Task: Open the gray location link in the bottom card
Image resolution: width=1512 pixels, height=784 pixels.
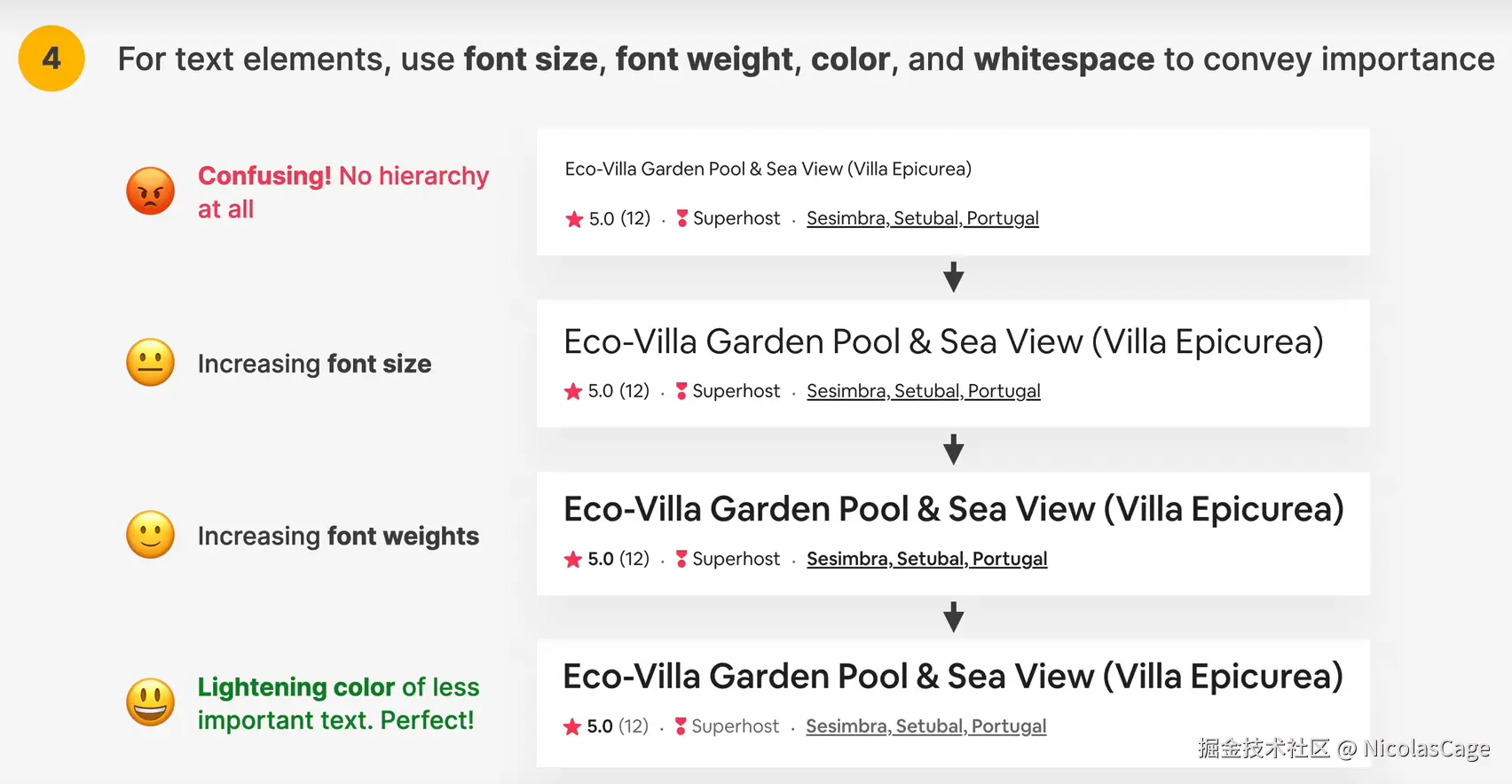Action: [x=925, y=726]
